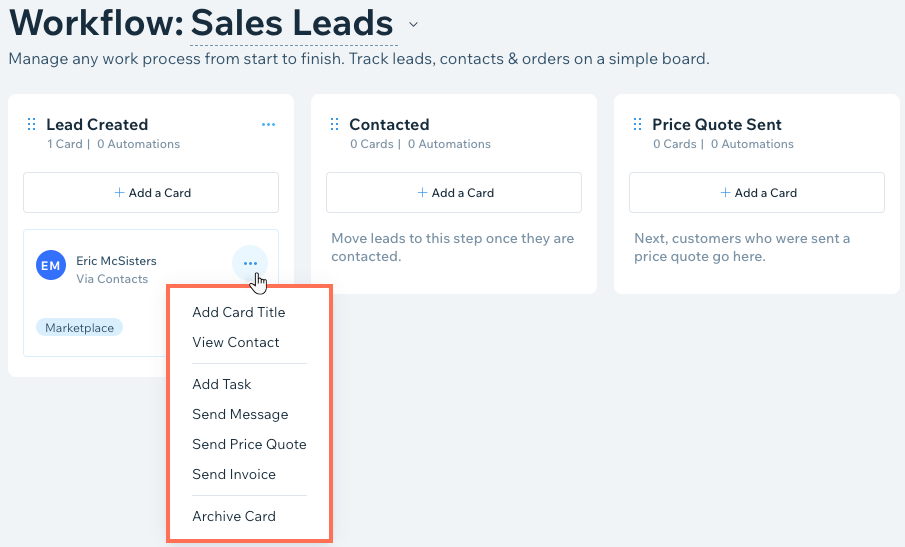Choose Archive Card from the menu
The width and height of the screenshot is (905, 547).
(234, 516)
